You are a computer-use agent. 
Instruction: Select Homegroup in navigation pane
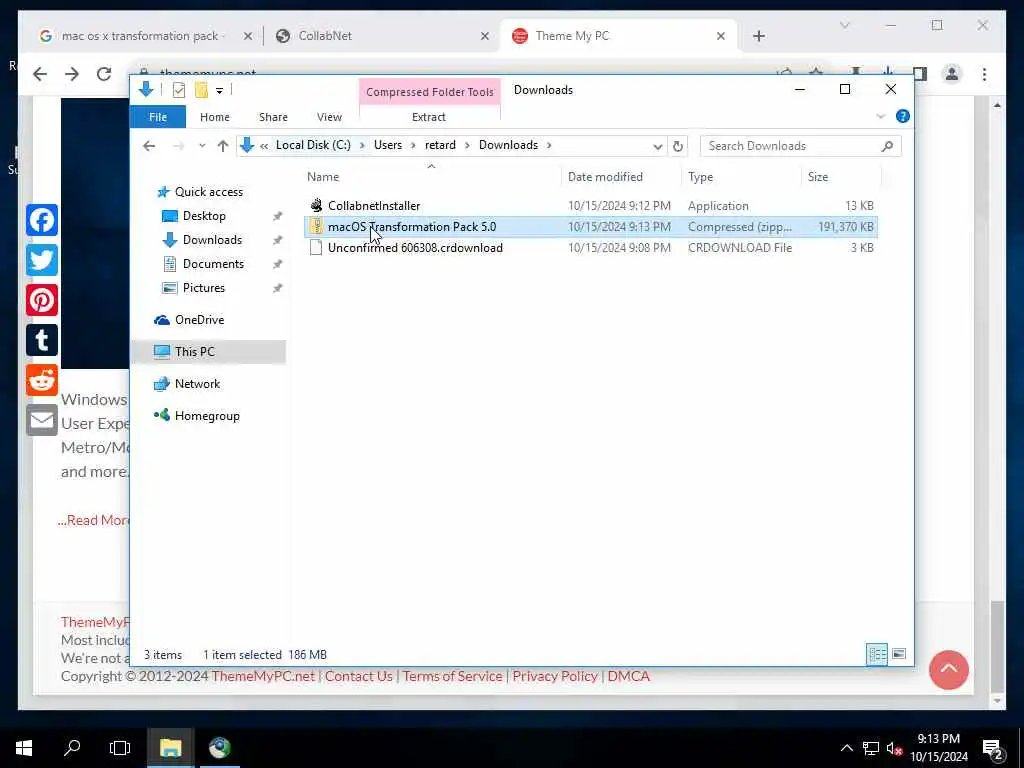click(207, 416)
